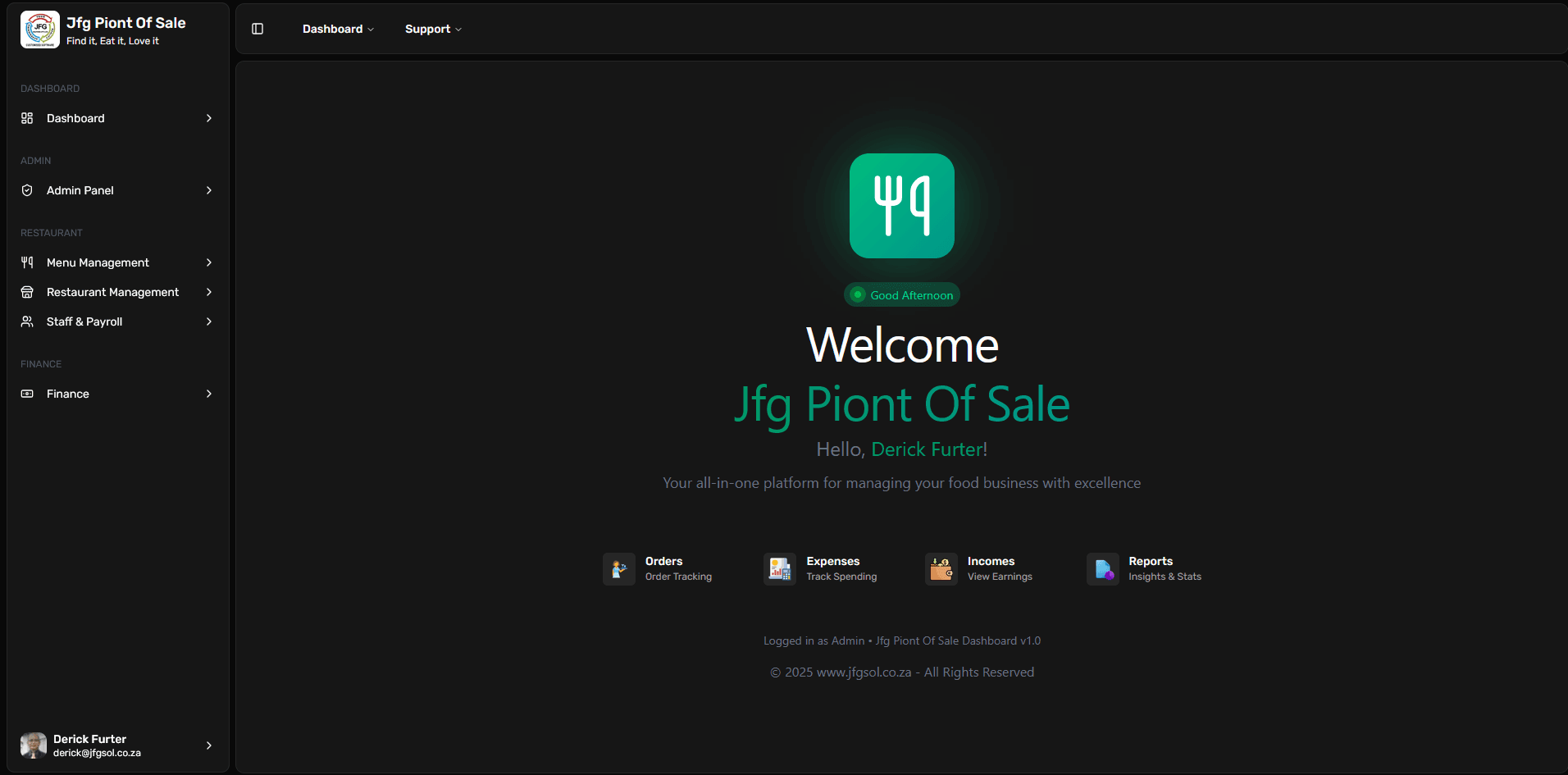The height and width of the screenshot is (775, 1568).
Task: Expand the Support dropdown menu
Action: click(432, 29)
